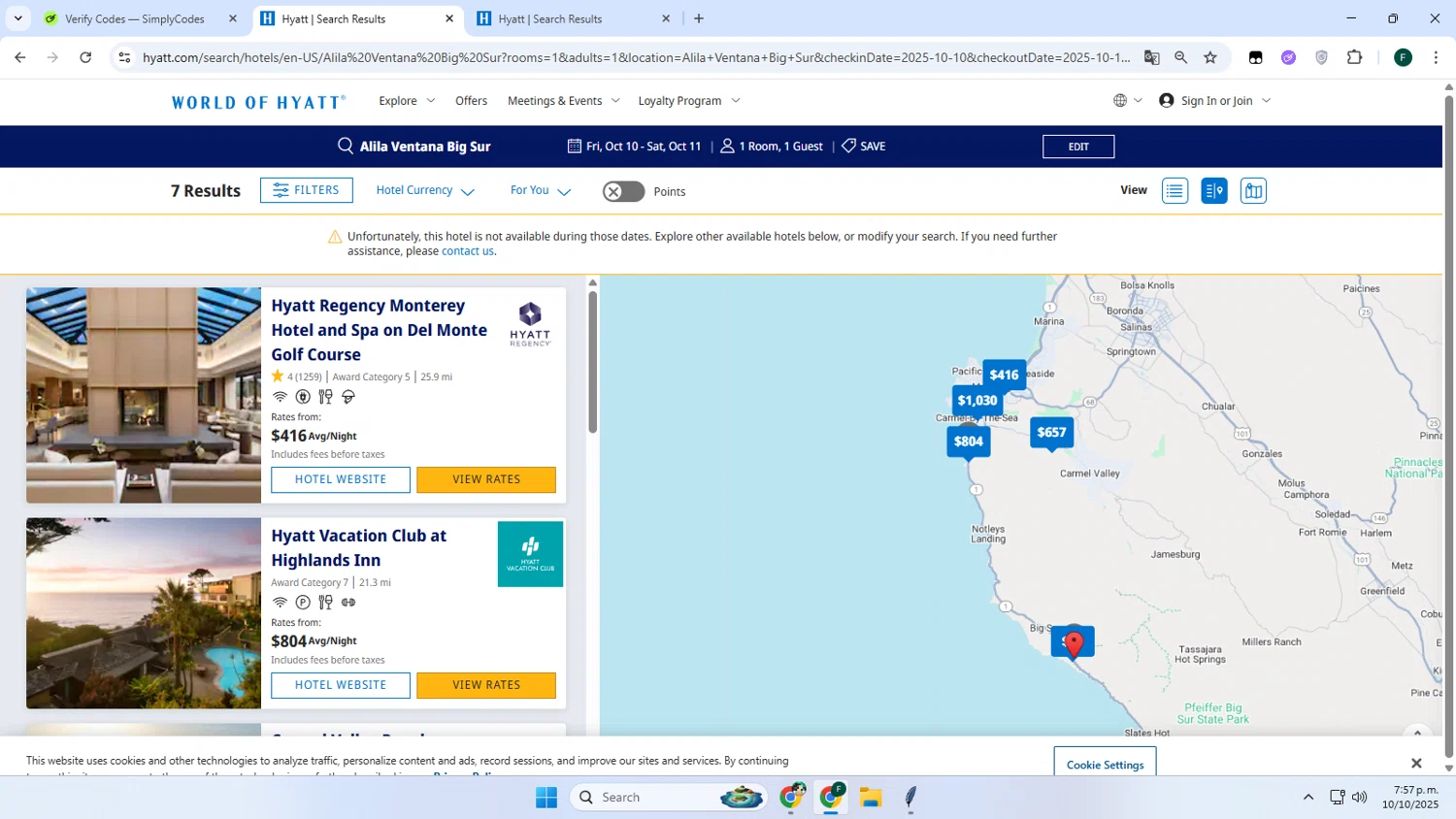
Task: Open the Highlands Inn hotel photo
Action: pyautogui.click(x=144, y=613)
